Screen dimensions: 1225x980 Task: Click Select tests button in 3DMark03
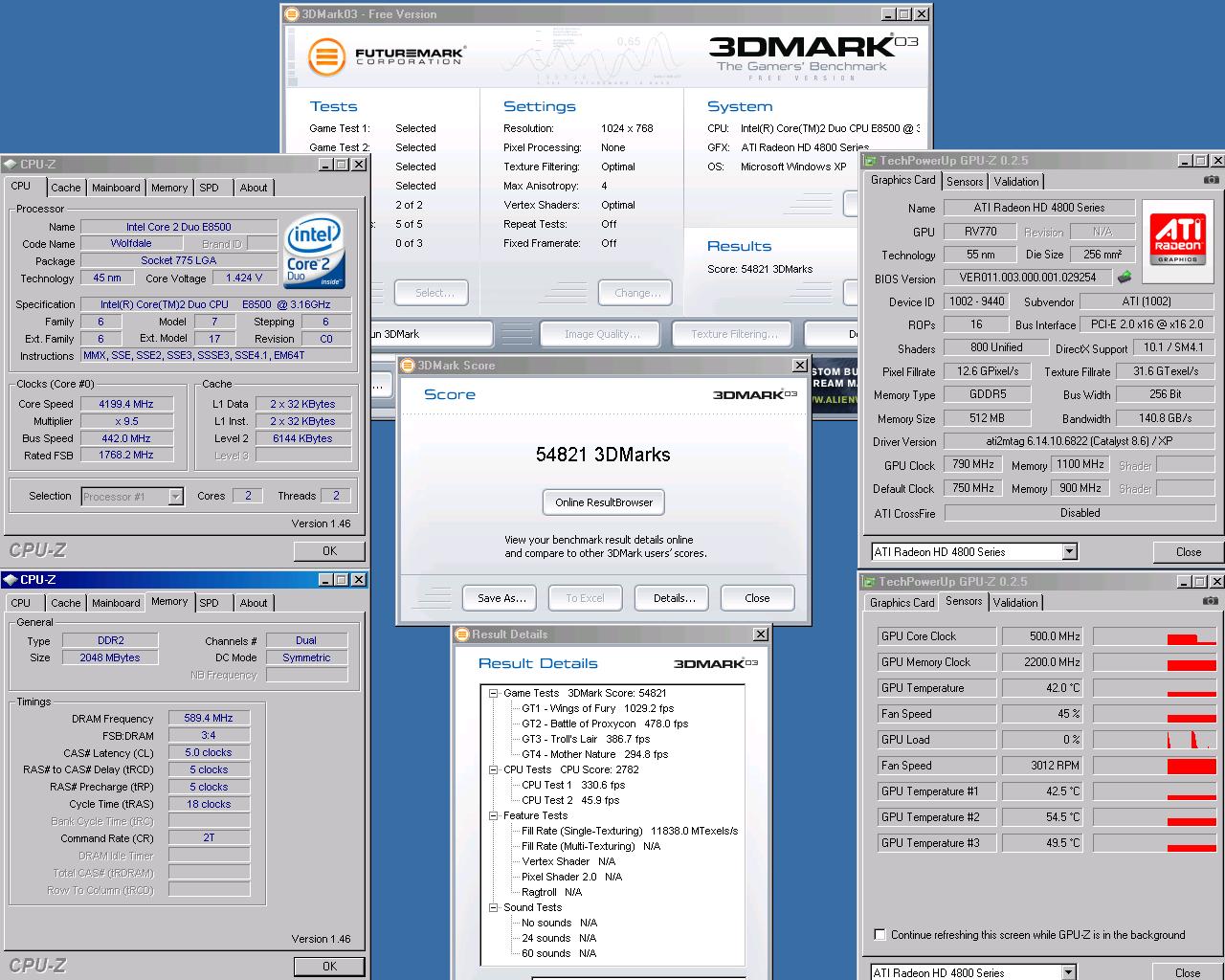434,293
